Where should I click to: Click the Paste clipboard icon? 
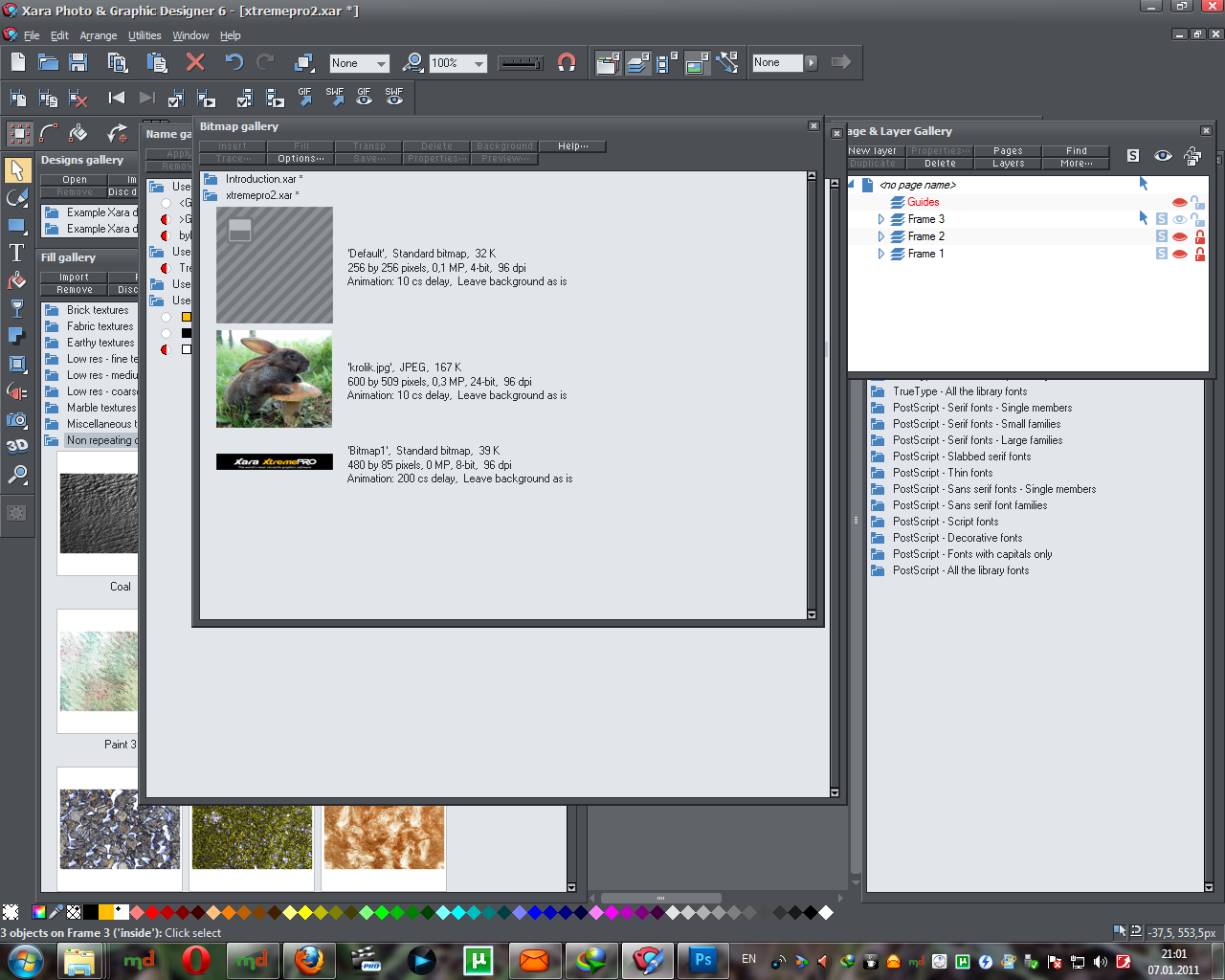(x=157, y=62)
